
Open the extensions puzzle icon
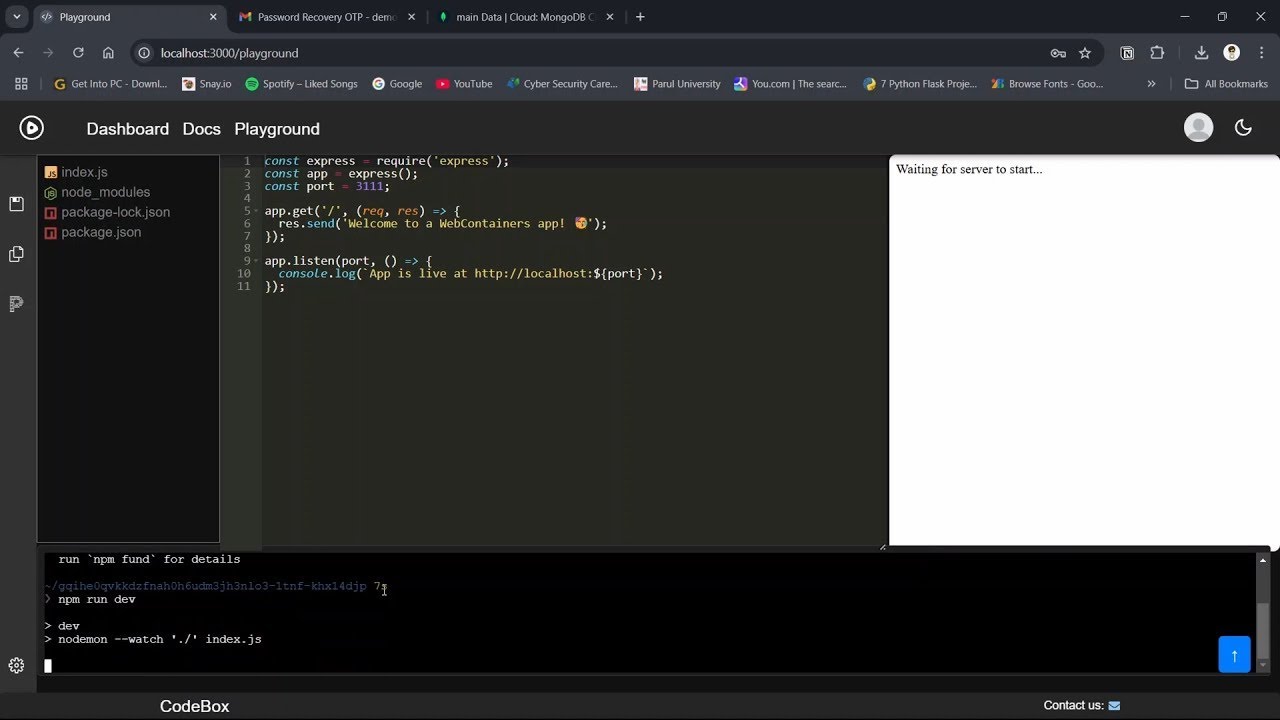(x=1157, y=53)
